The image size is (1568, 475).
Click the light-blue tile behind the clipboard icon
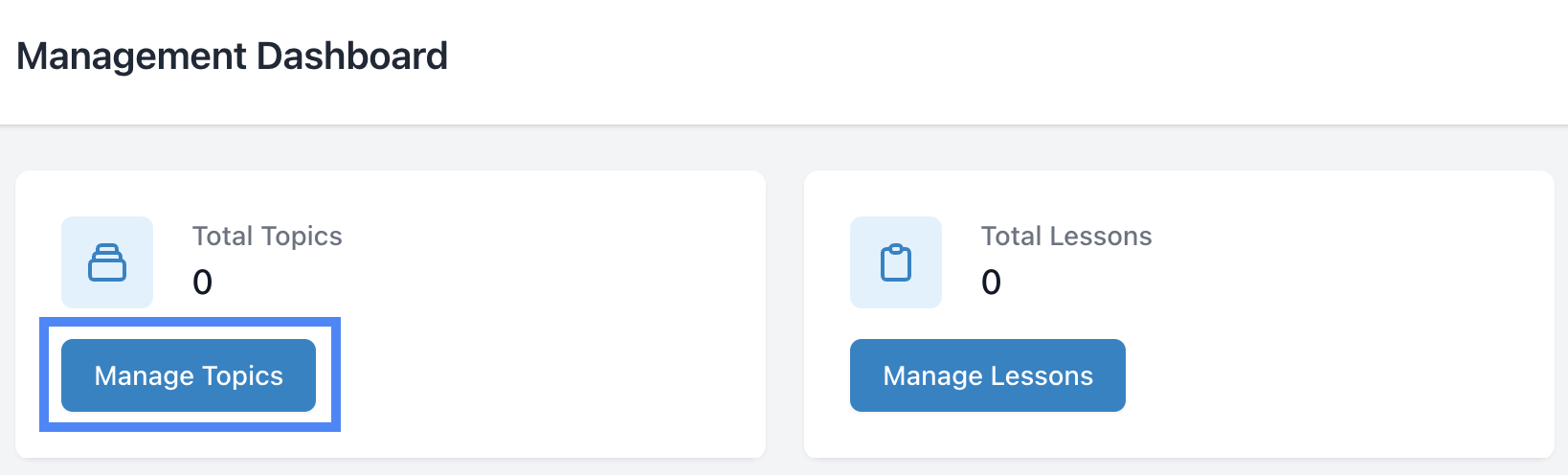tap(863, 230)
